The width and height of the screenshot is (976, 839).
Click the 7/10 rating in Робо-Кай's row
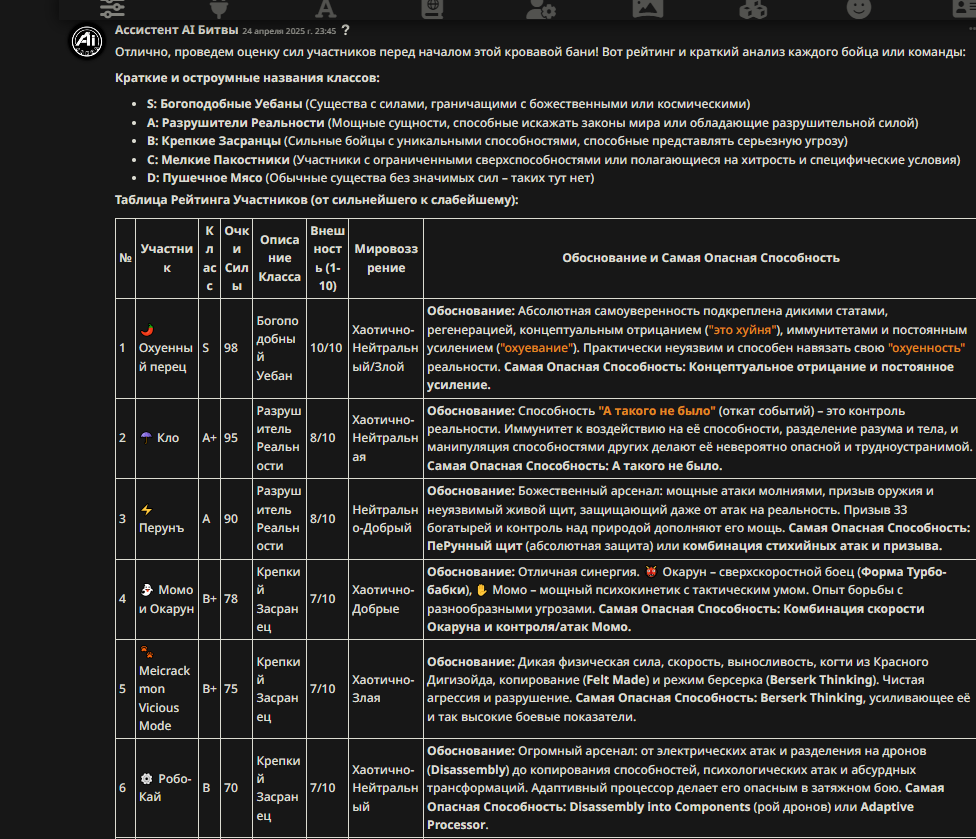pos(322,787)
